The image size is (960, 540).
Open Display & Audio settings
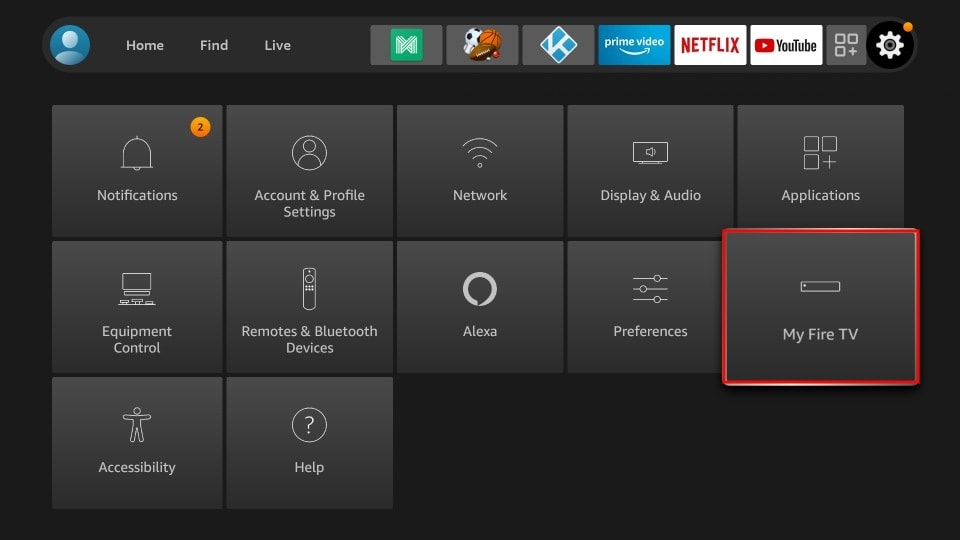(x=650, y=171)
